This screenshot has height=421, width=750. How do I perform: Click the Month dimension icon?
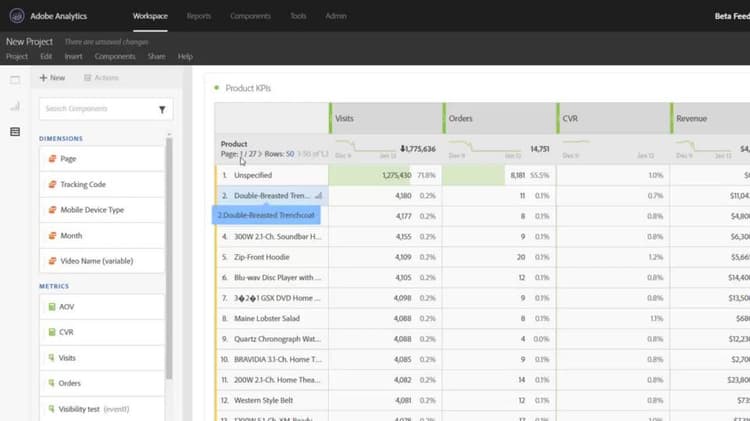[x=52, y=235]
